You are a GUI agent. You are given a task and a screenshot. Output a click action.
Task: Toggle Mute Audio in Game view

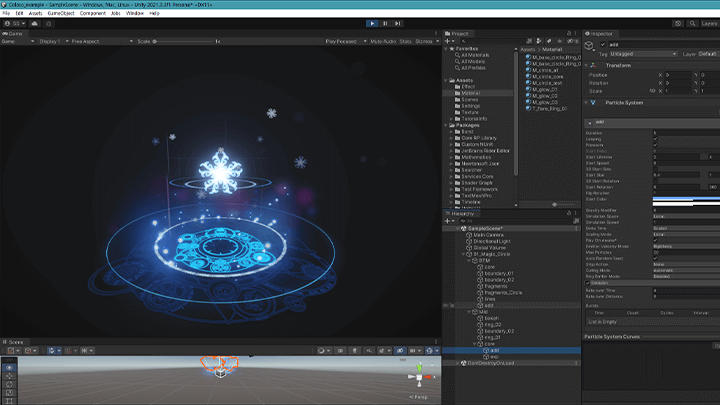tap(383, 41)
